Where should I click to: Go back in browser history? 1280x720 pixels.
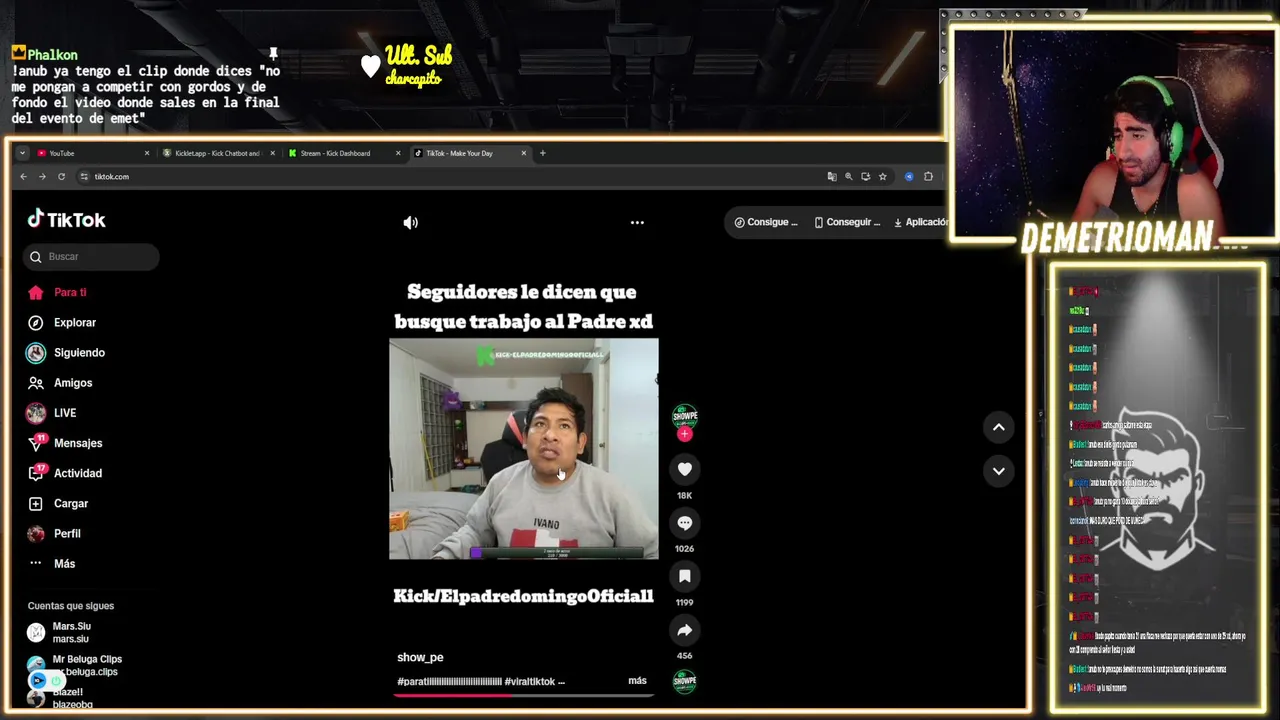point(24,177)
